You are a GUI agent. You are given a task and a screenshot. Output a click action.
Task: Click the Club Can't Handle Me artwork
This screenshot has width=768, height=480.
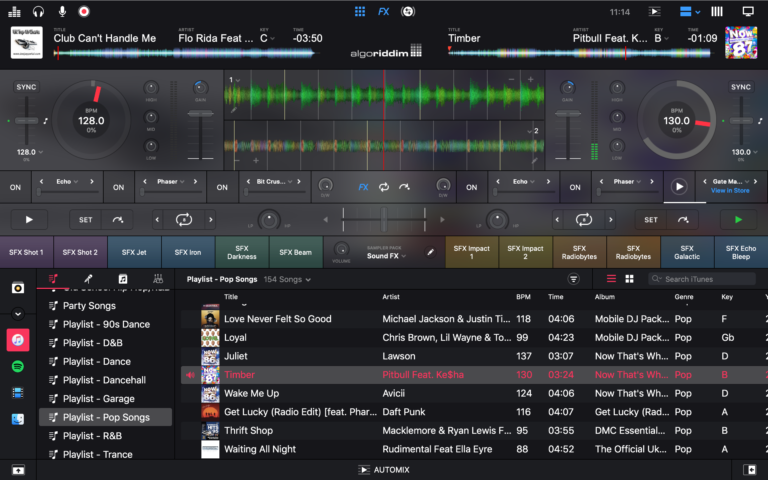pyautogui.click(x=26, y=43)
